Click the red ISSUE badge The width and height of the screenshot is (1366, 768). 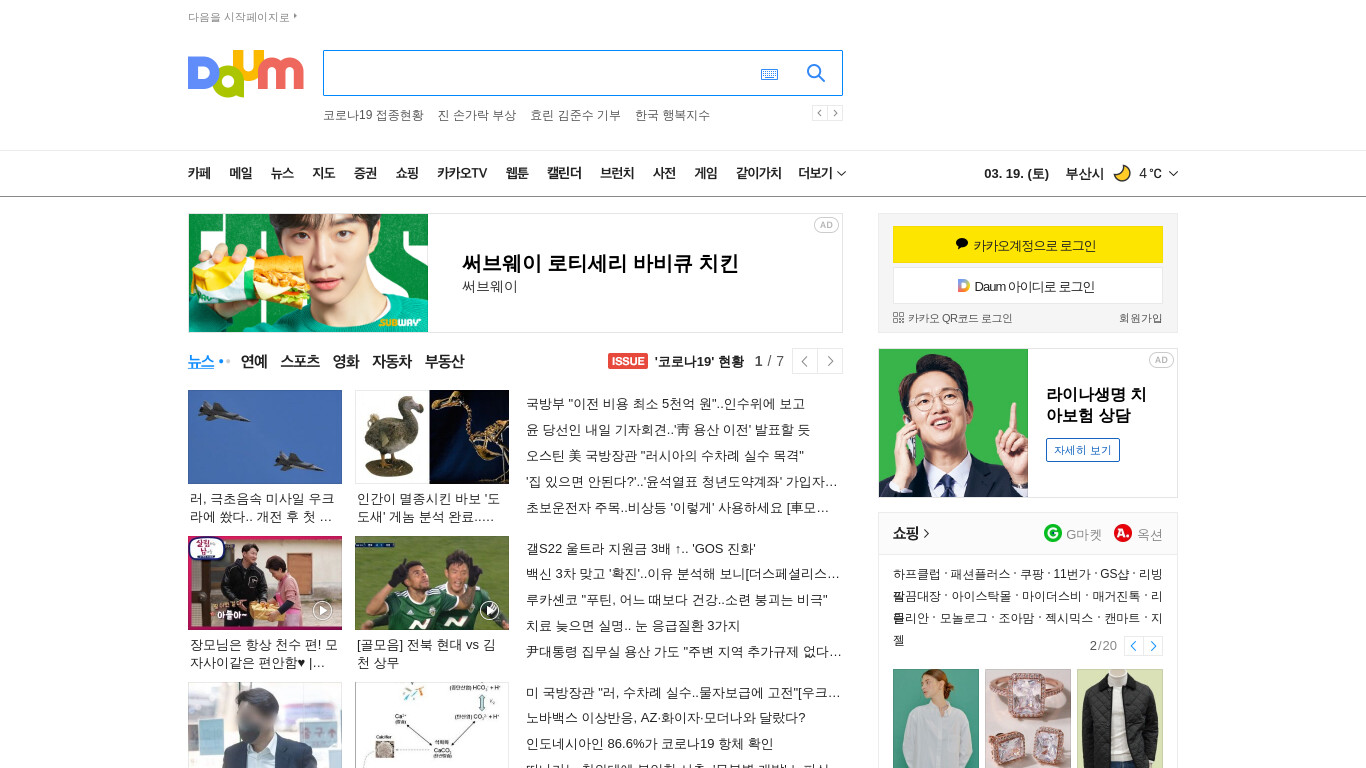[628, 361]
